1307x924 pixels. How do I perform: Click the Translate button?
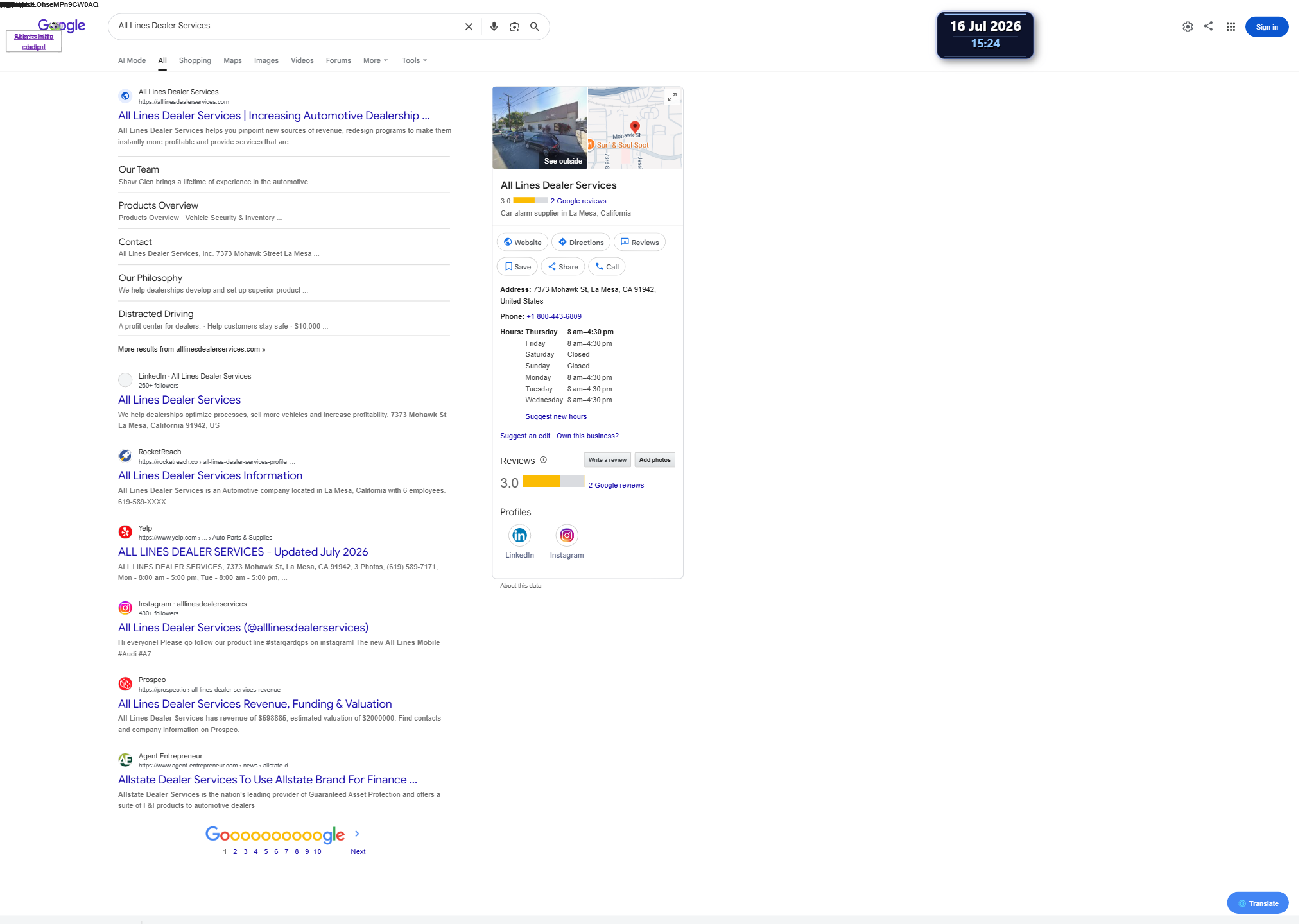pos(1258,903)
